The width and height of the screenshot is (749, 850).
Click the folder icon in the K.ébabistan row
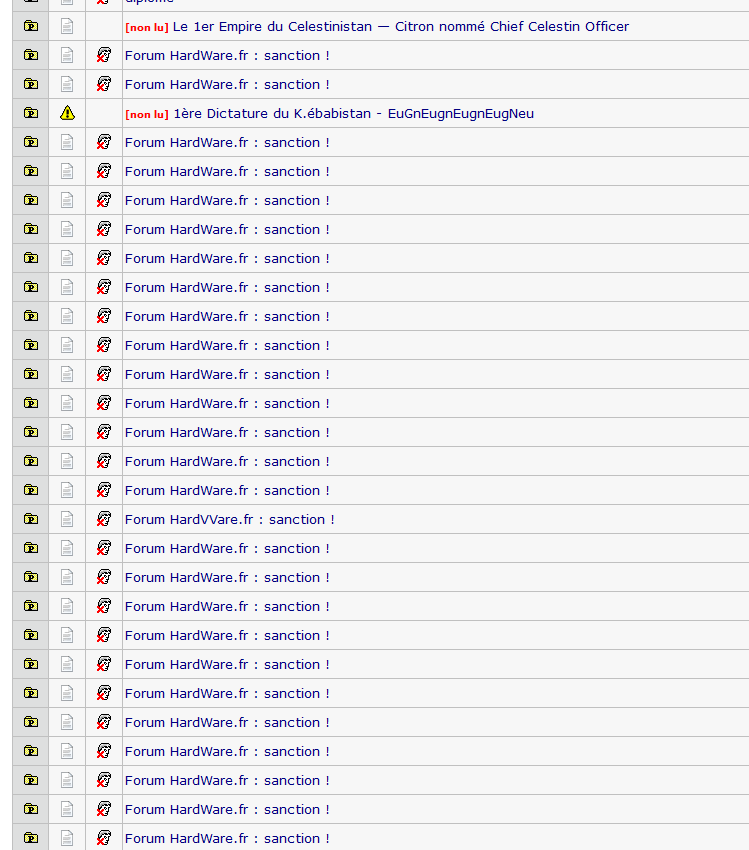click(31, 113)
